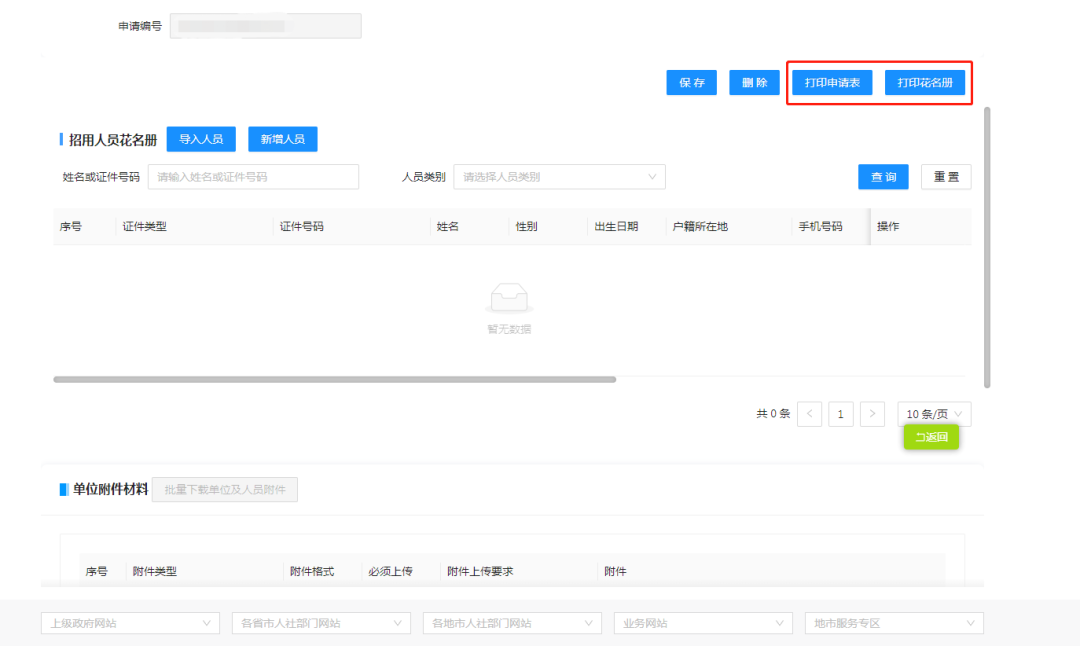Click 批量下载单位及人员附件 button
This screenshot has height=646, width=1080.
[x=225, y=490]
